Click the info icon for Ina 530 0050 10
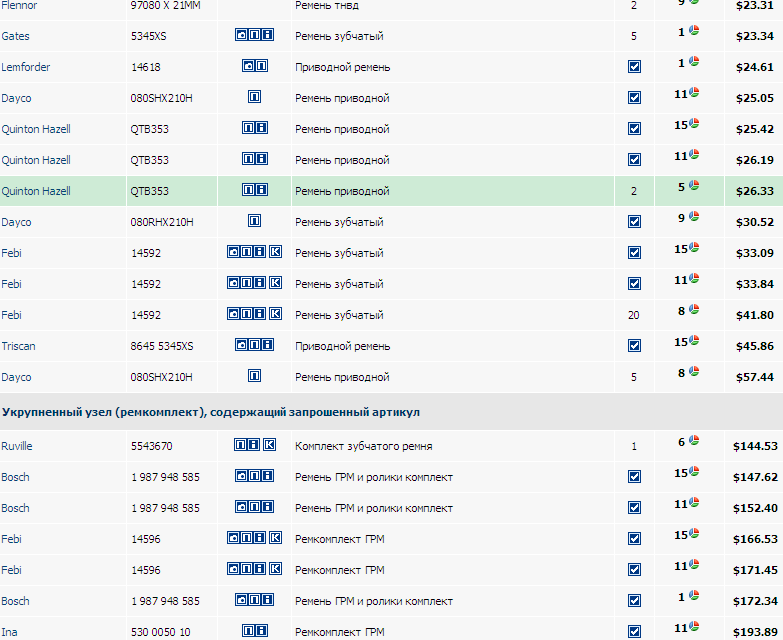783x640 pixels. tap(261, 630)
